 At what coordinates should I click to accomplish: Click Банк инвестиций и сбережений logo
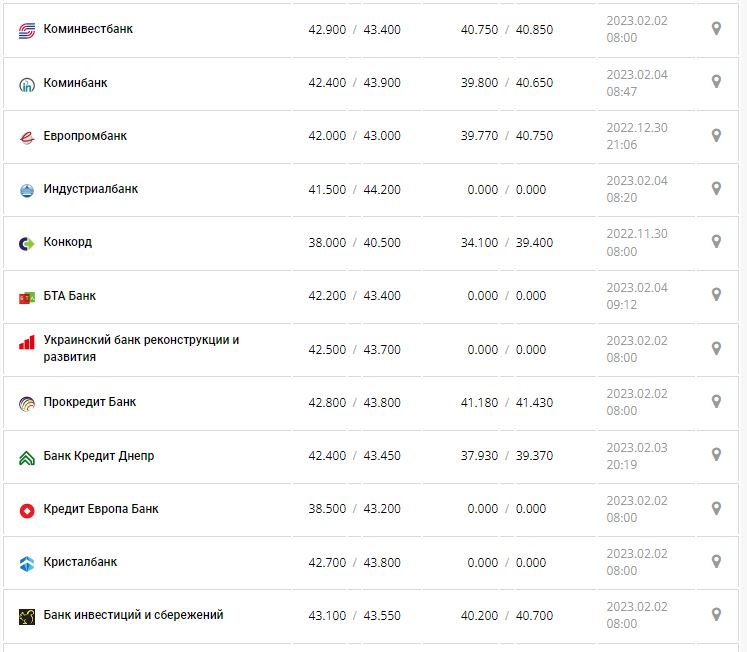coord(27,616)
